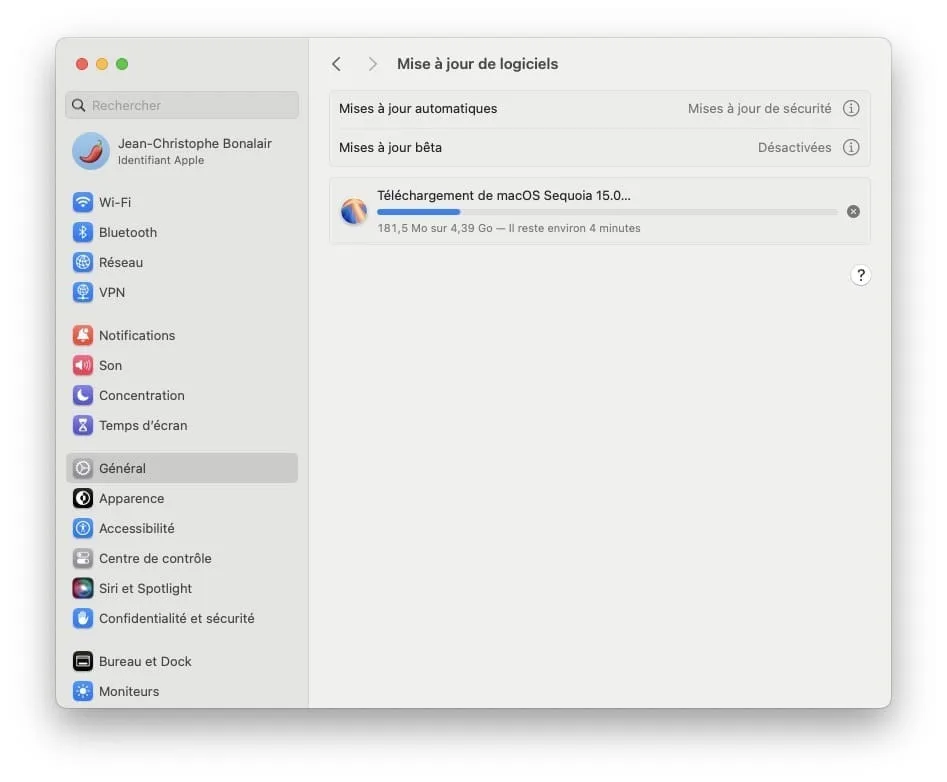Select Son in the sidebar

click(108, 365)
